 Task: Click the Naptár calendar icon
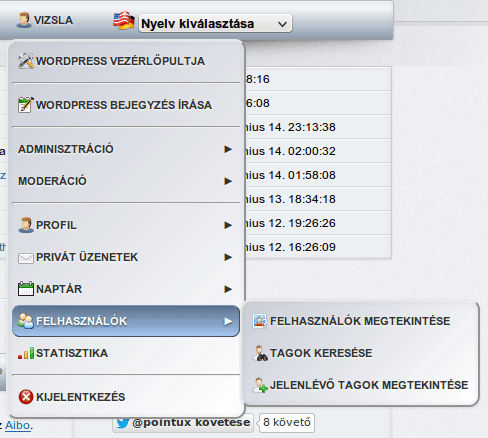click(x=26, y=289)
